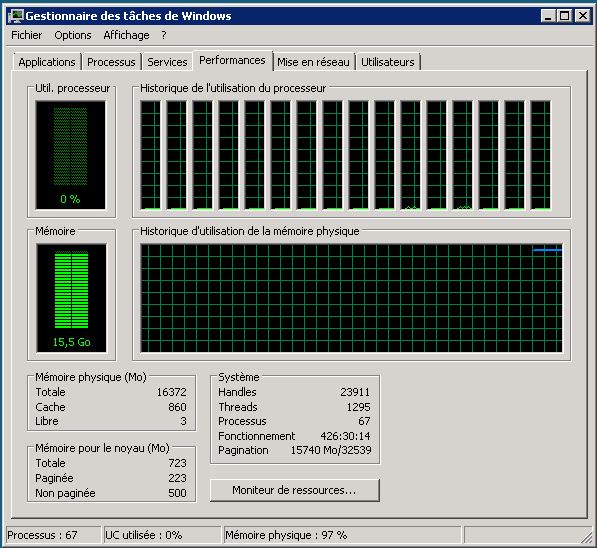This screenshot has height=548, width=597.
Task: Click the Mémoire physique (Mo) group label
Action: point(91,377)
